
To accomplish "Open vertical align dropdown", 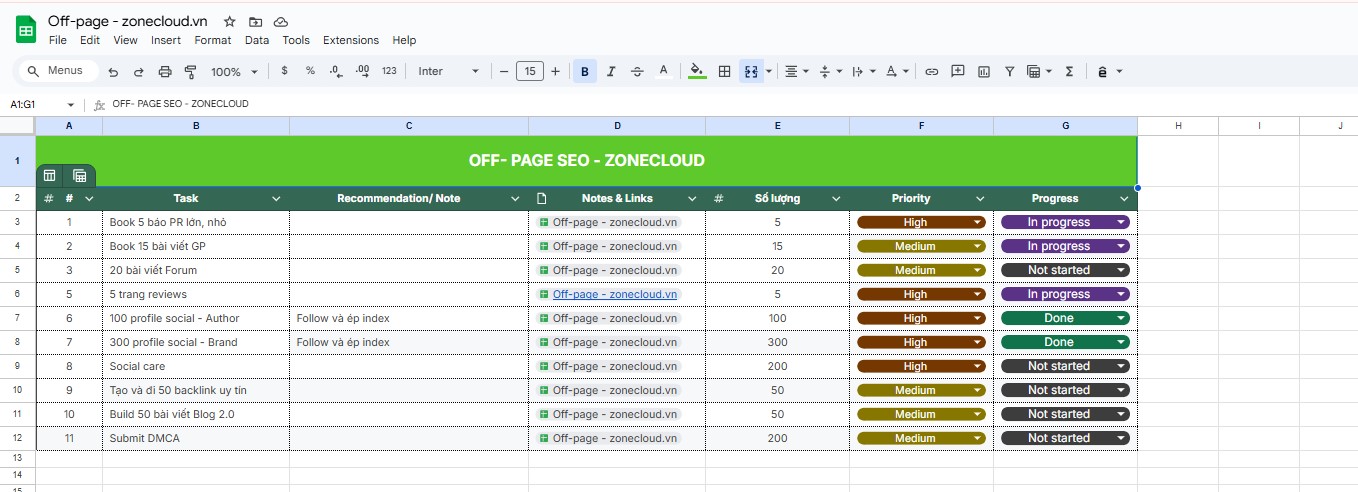I will pos(830,71).
